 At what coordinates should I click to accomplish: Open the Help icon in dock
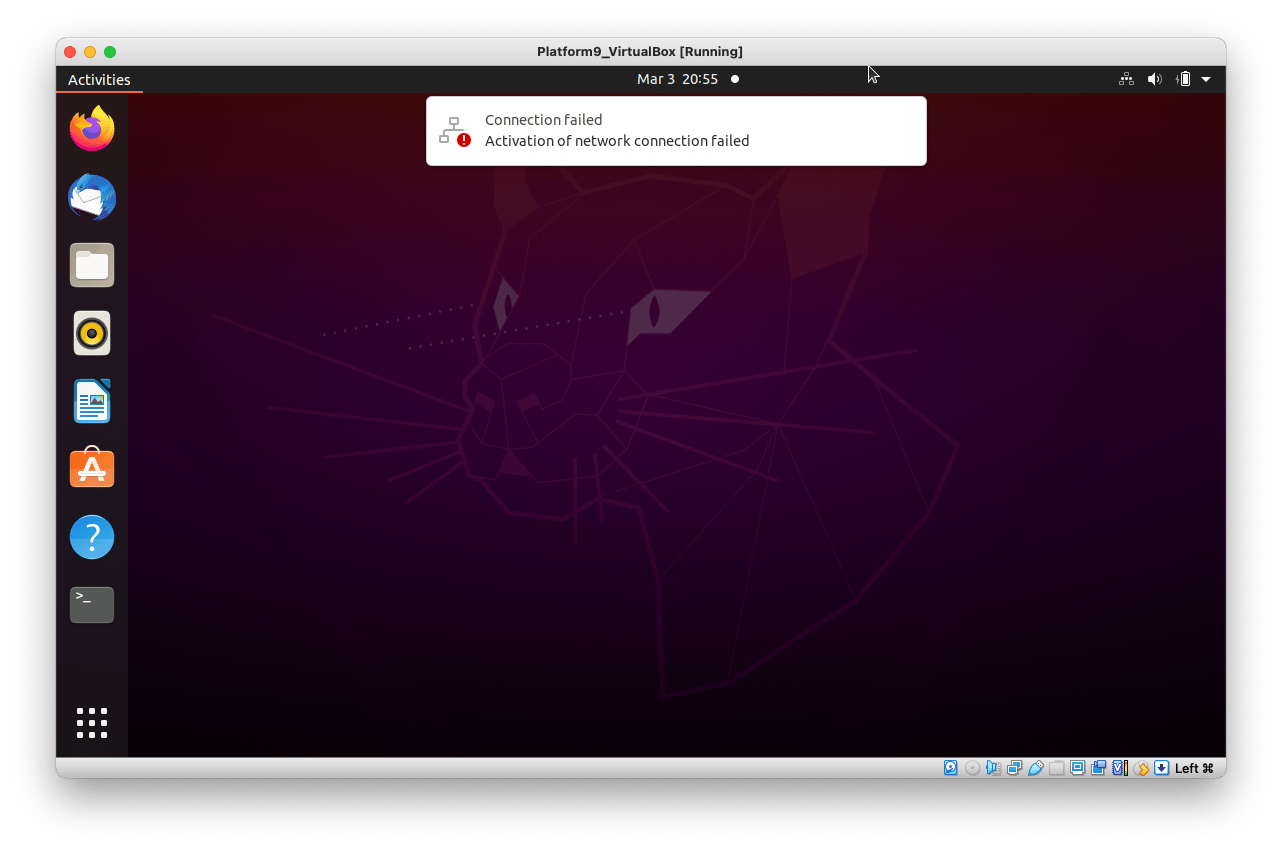point(92,537)
